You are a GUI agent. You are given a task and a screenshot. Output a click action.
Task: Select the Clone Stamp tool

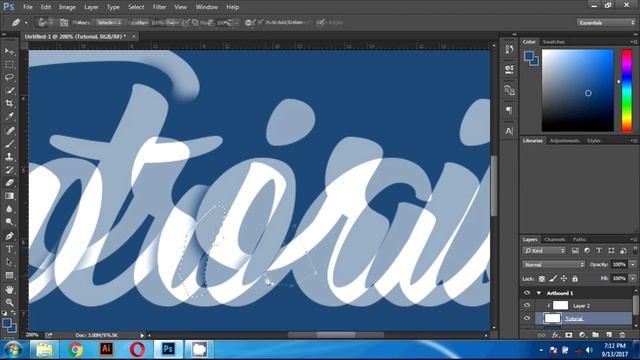9,157
